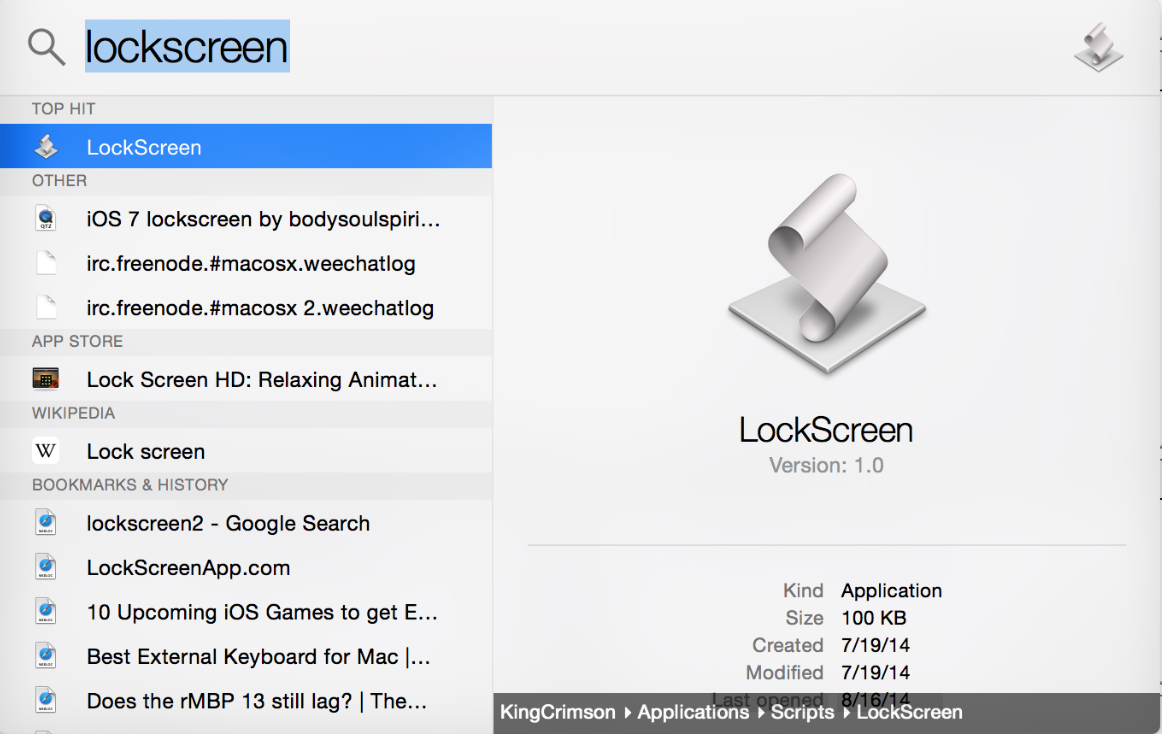Click the LockScreen title in preview pane
1162x734 pixels.
826,430
